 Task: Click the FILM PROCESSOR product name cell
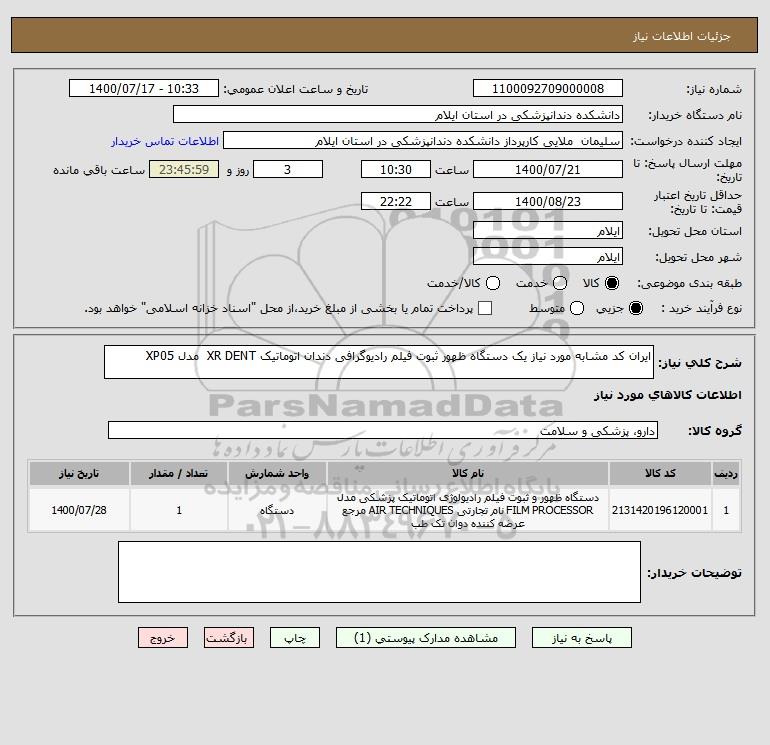[468, 510]
